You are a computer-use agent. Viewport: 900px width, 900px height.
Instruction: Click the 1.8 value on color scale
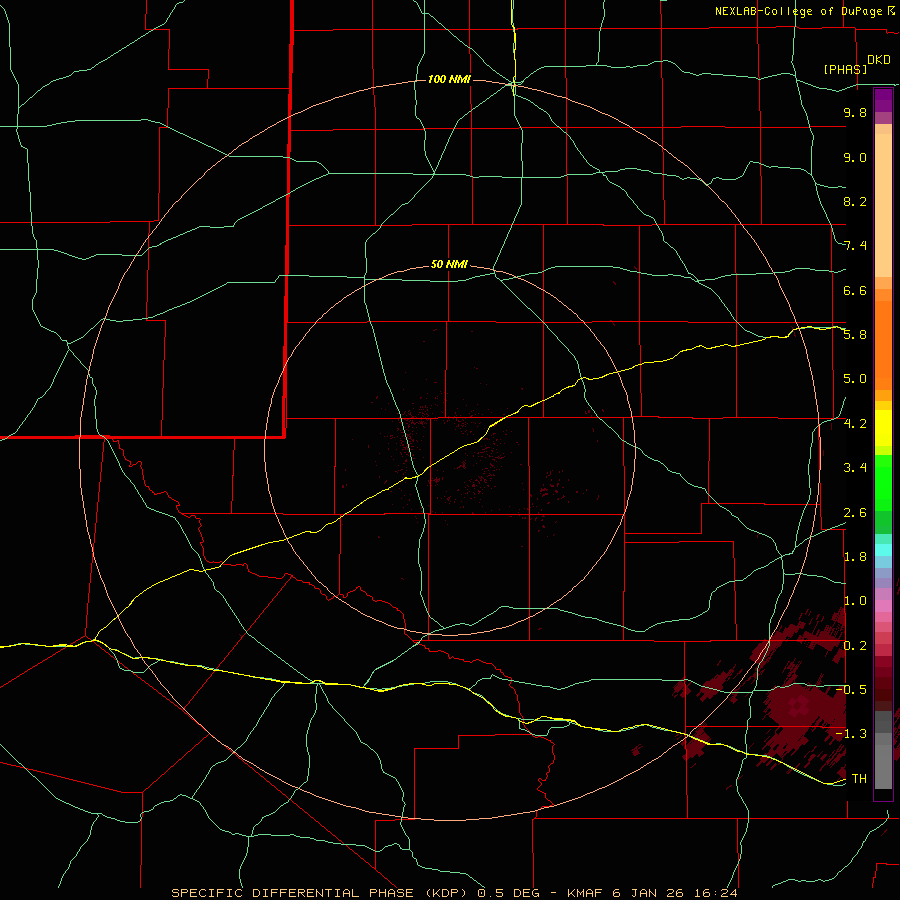(855, 557)
